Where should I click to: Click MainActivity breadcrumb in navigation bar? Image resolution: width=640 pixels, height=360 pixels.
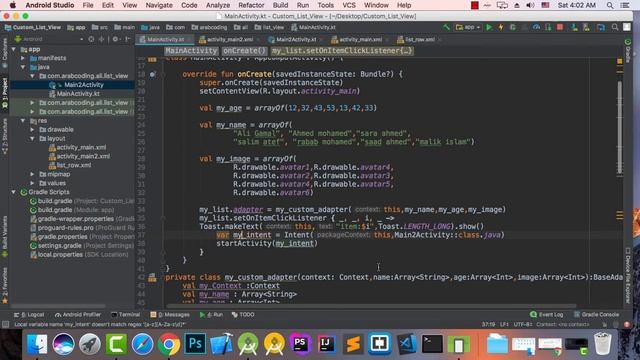click(313, 27)
